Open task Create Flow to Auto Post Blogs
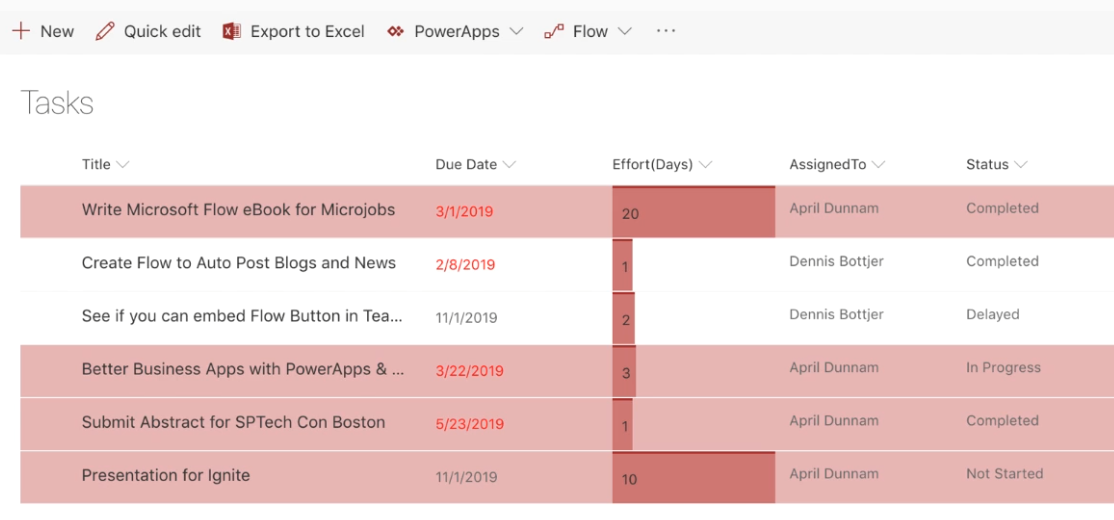 (x=239, y=263)
